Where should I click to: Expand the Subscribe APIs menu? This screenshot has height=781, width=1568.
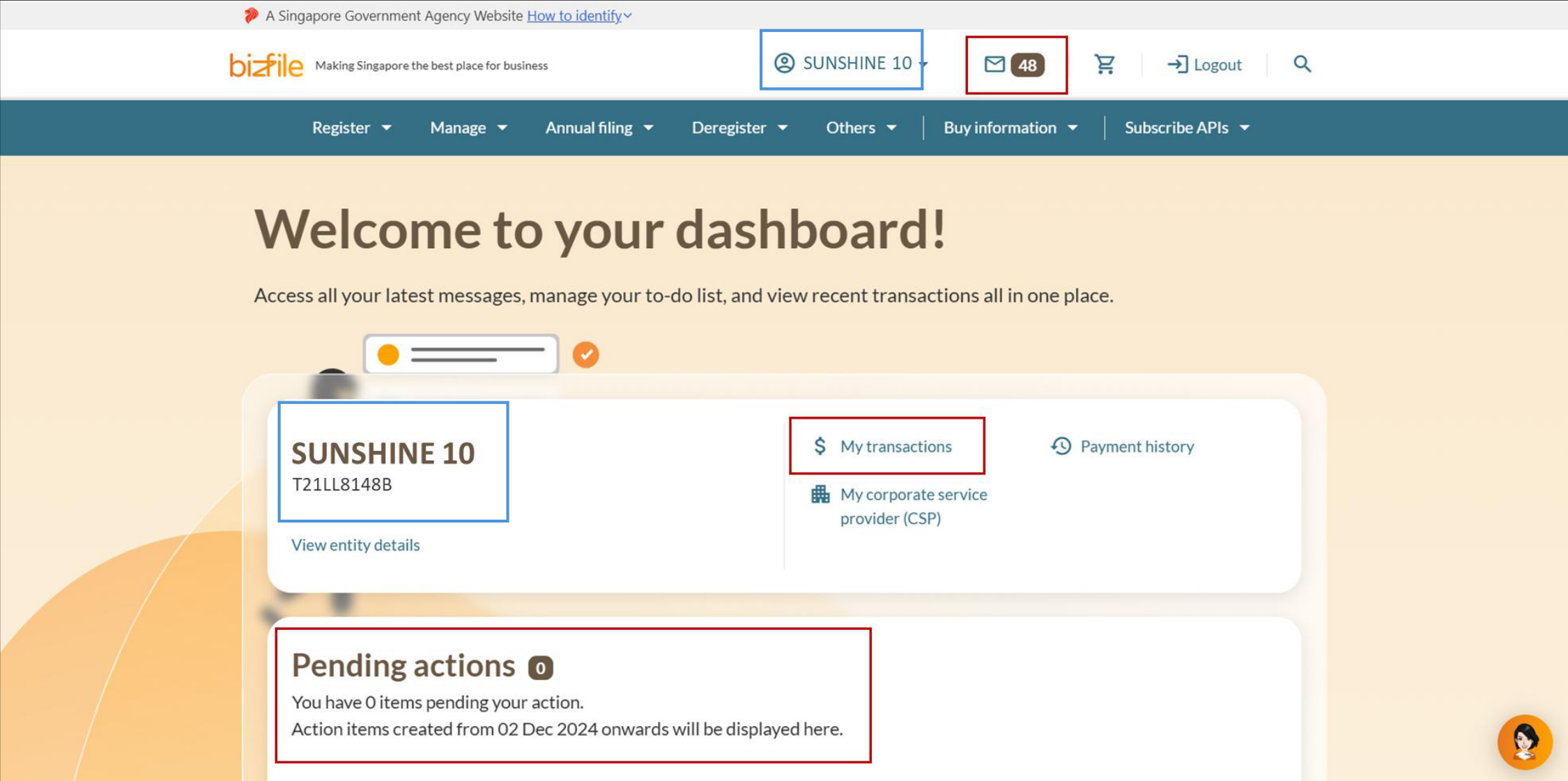click(x=1187, y=127)
